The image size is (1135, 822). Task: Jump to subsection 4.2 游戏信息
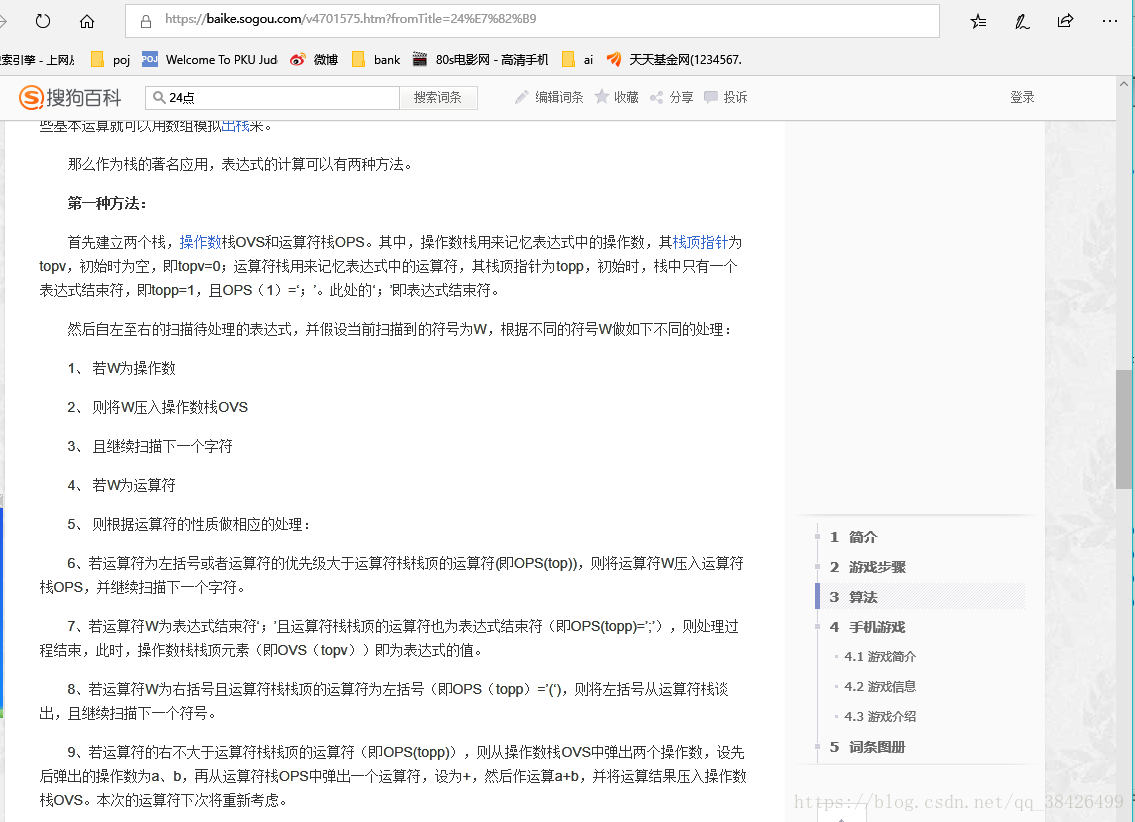879,686
